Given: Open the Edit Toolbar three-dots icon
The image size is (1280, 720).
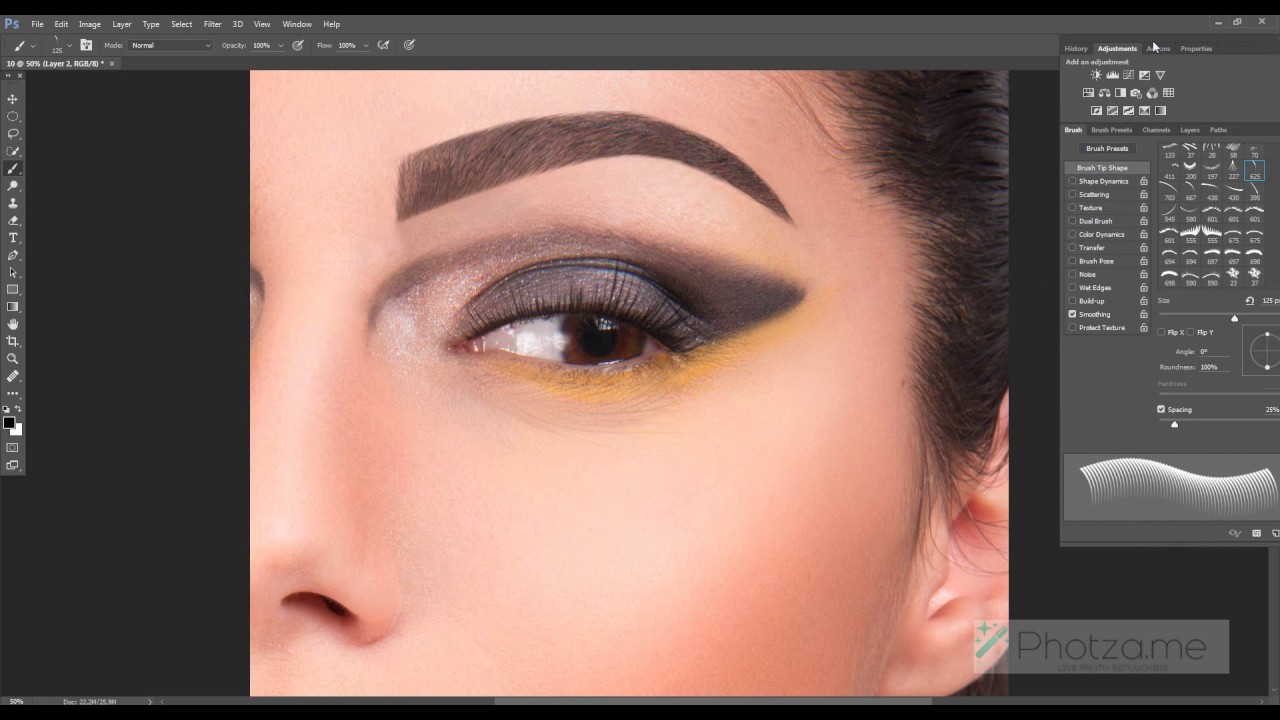Looking at the screenshot, I should (x=13, y=394).
